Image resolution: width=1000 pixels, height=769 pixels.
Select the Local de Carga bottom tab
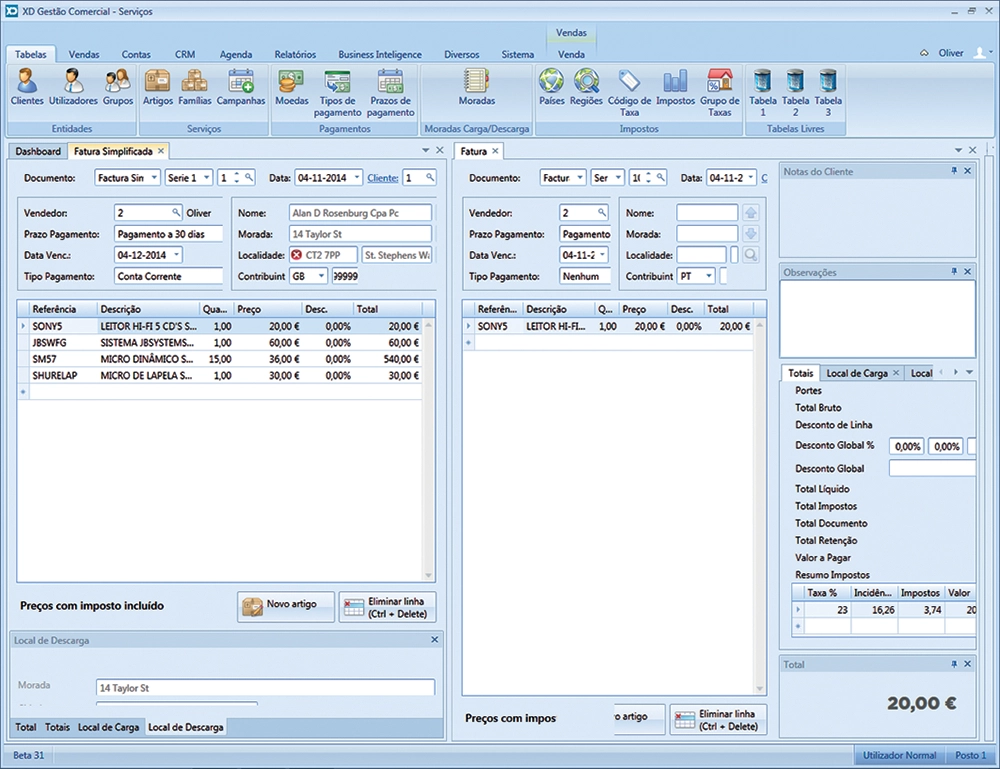pyautogui.click(x=108, y=727)
